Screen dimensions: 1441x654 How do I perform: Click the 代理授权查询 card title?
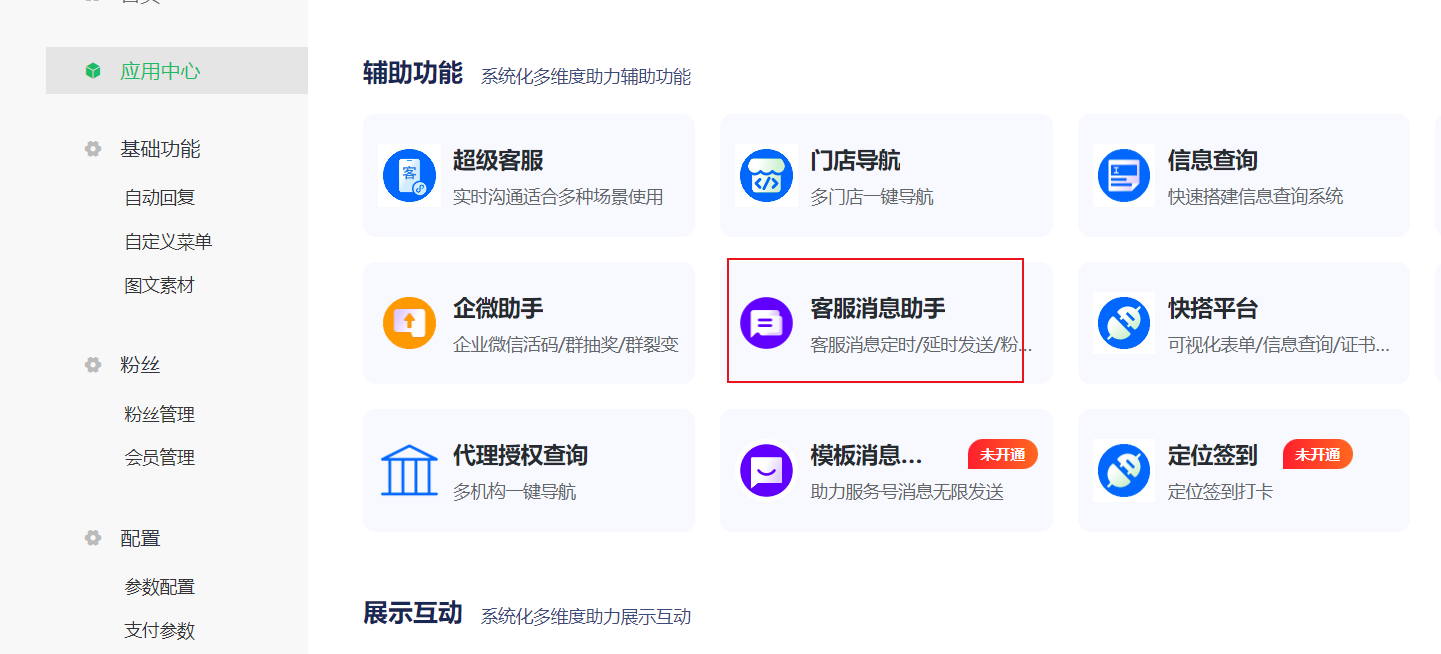click(x=520, y=455)
